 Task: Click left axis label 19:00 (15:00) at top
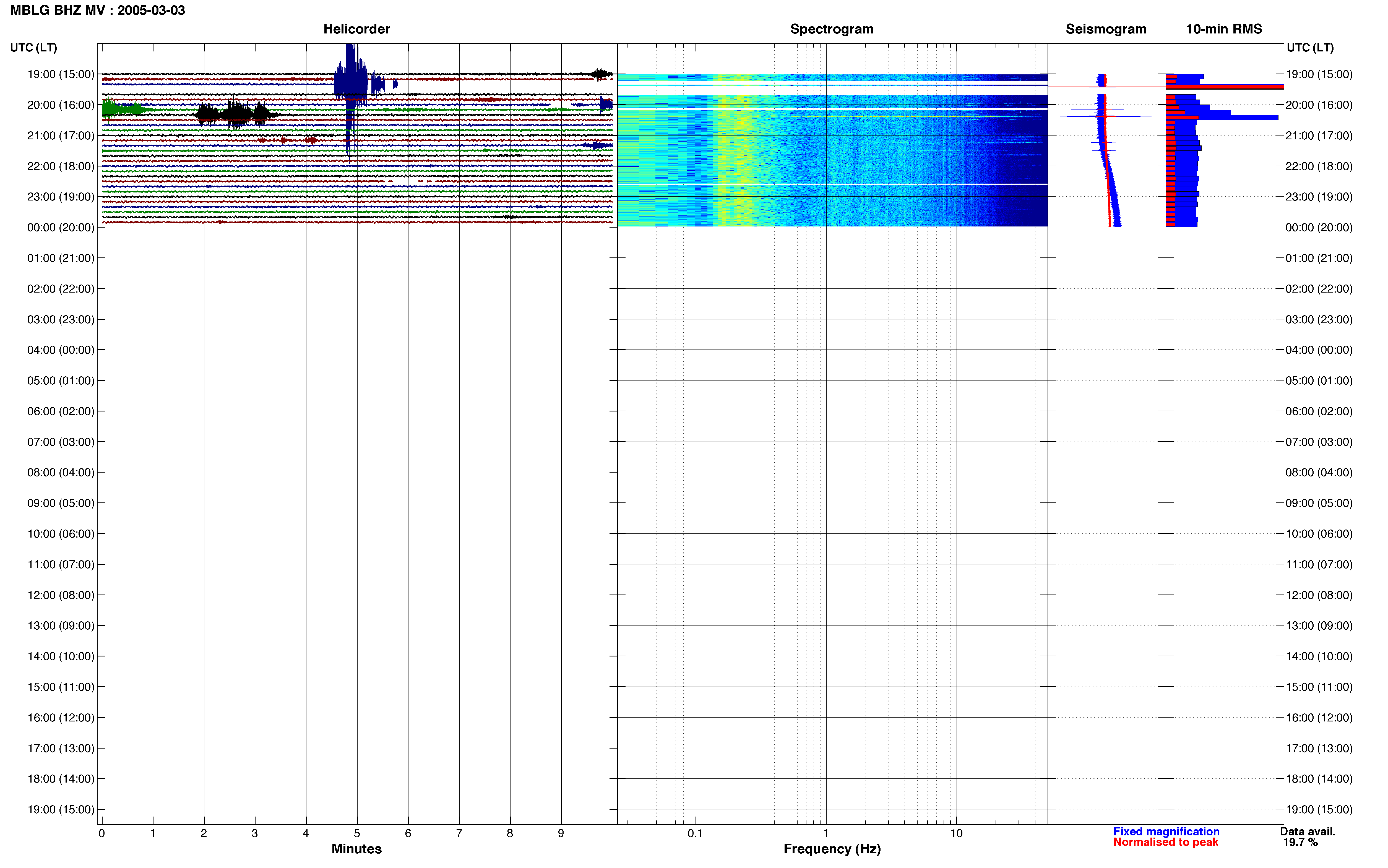click(61, 74)
